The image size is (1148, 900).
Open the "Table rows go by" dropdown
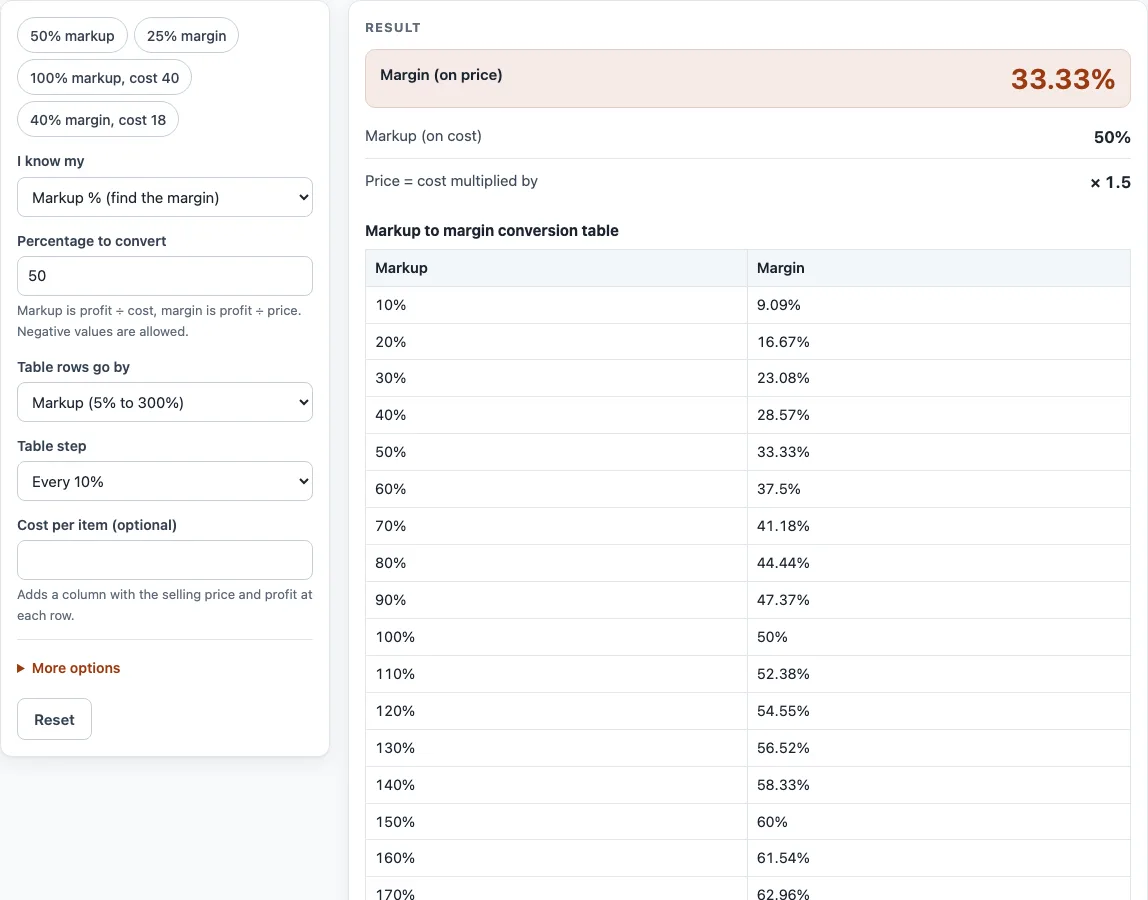tap(165, 403)
